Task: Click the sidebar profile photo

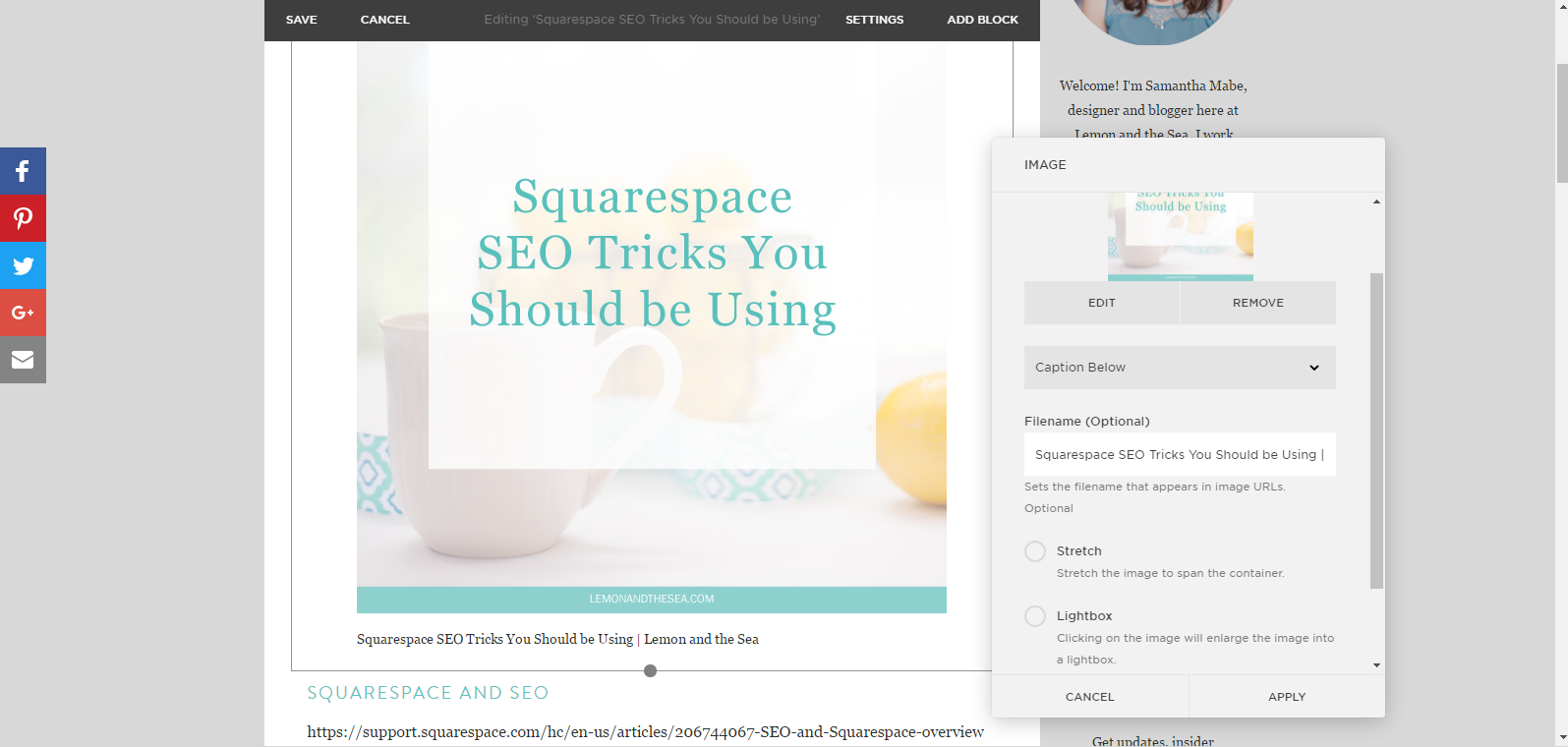Action: pyautogui.click(x=1153, y=22)
